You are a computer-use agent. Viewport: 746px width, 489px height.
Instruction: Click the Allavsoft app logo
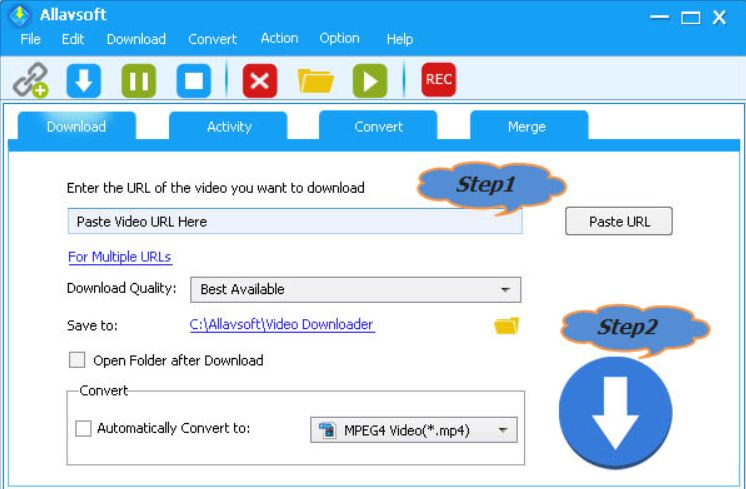point(20,15)
